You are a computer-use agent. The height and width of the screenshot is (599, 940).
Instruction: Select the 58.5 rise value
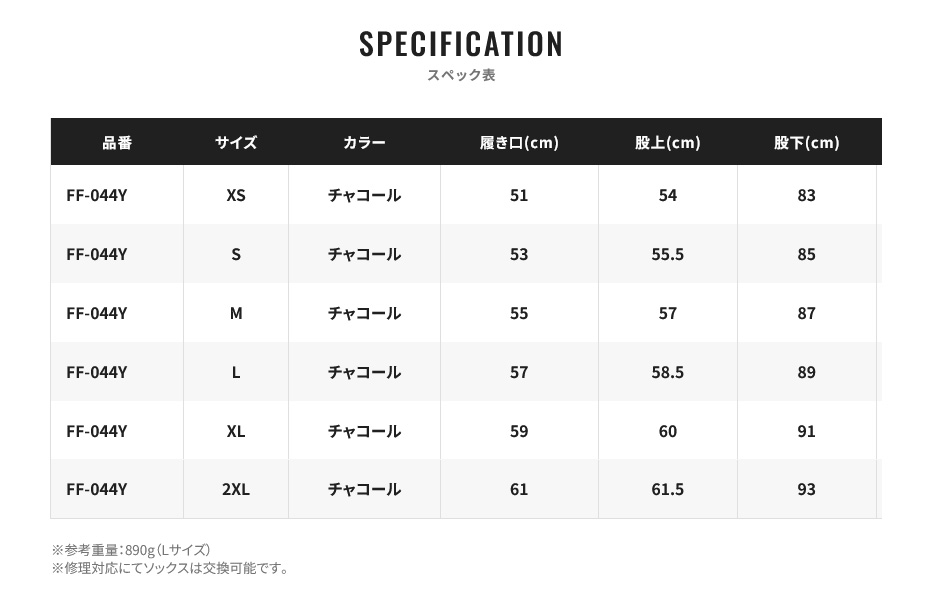coord(667,372)
